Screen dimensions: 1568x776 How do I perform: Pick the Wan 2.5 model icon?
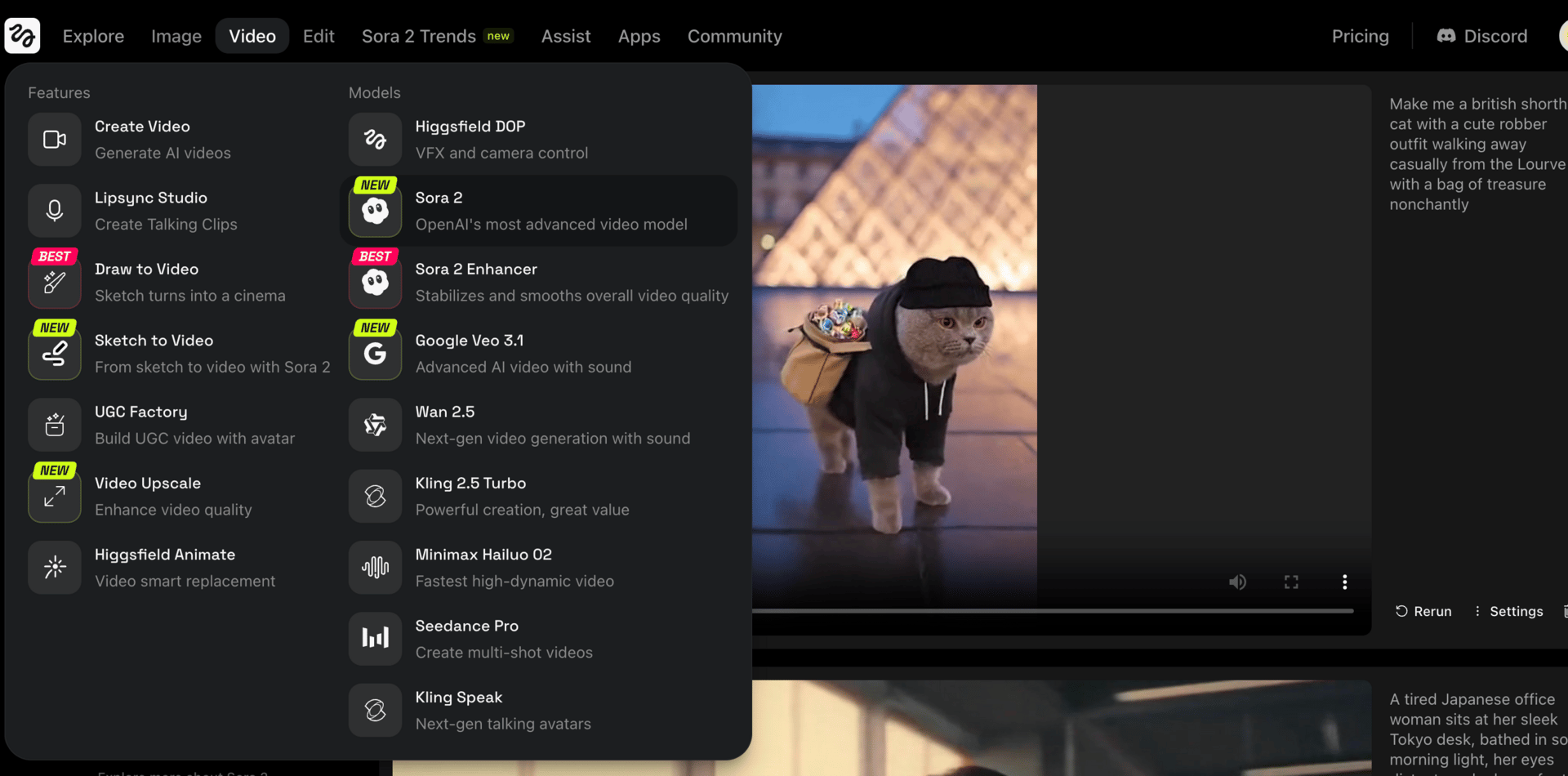[376, 425]
